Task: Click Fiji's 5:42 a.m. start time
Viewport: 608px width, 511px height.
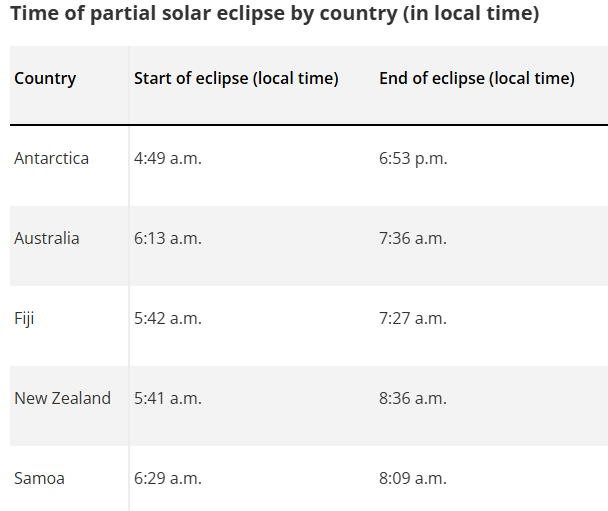Action: [x=168, y=318]
